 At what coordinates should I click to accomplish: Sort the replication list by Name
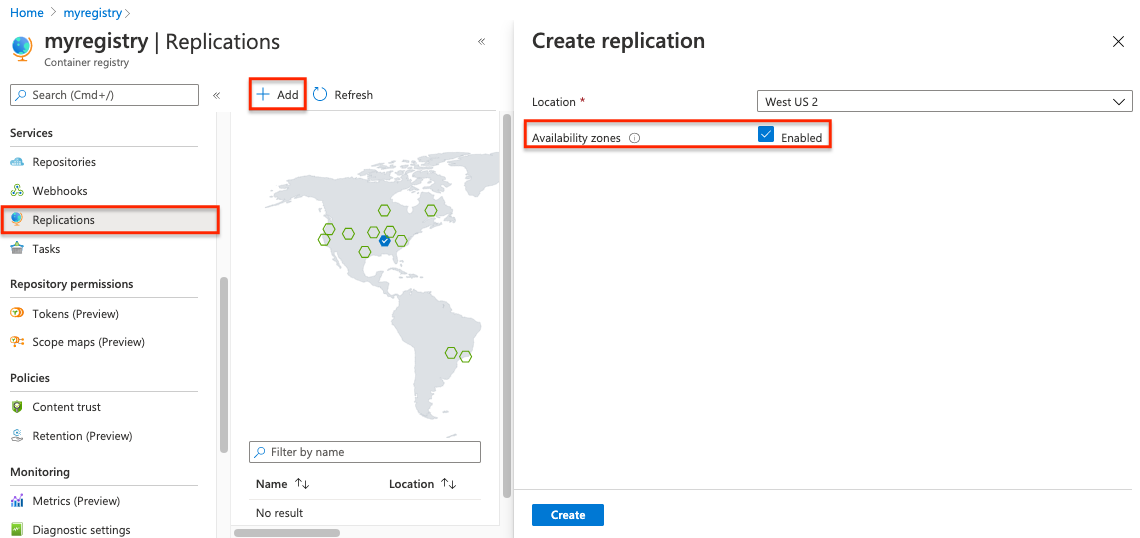click(302, 484)
